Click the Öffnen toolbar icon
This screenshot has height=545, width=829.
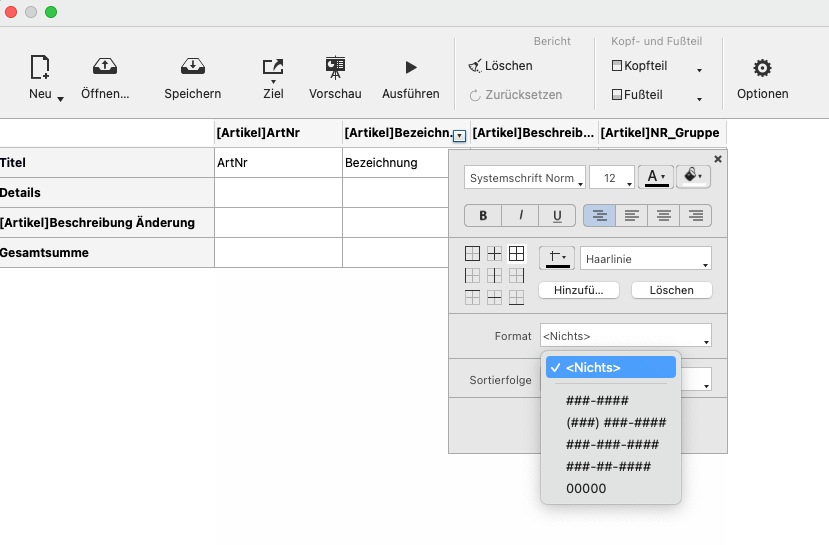pyautogui.click(x=105, y=68)
